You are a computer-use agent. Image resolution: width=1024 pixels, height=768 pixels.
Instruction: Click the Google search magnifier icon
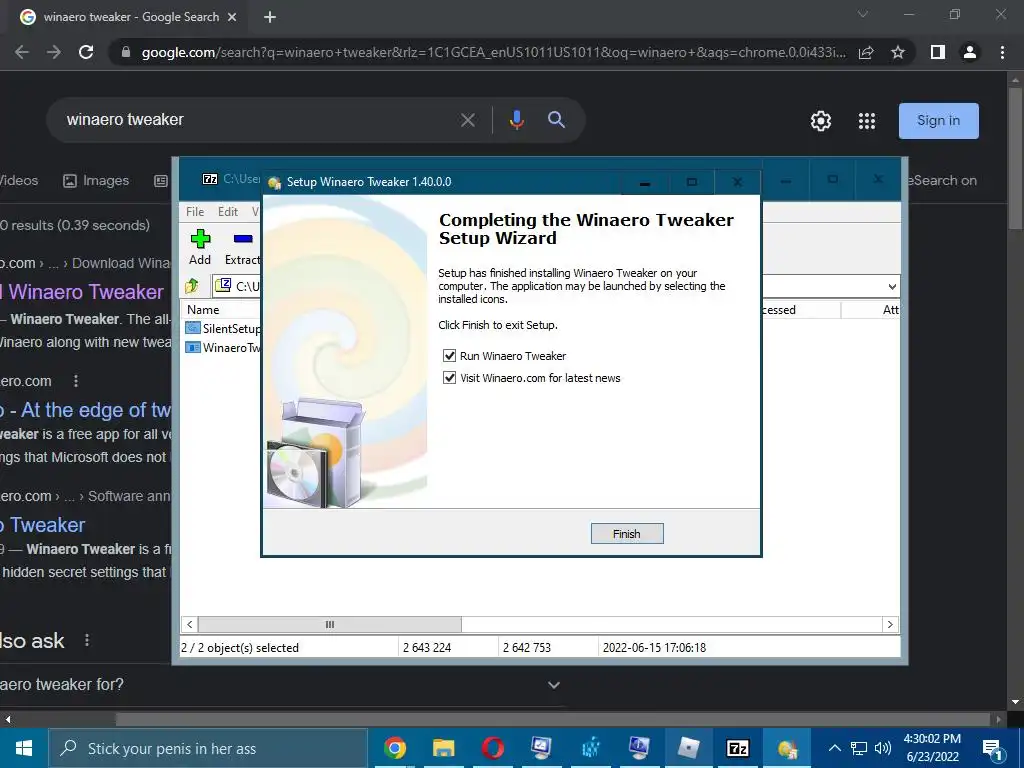pyautogui.click(x=556, y=120)
